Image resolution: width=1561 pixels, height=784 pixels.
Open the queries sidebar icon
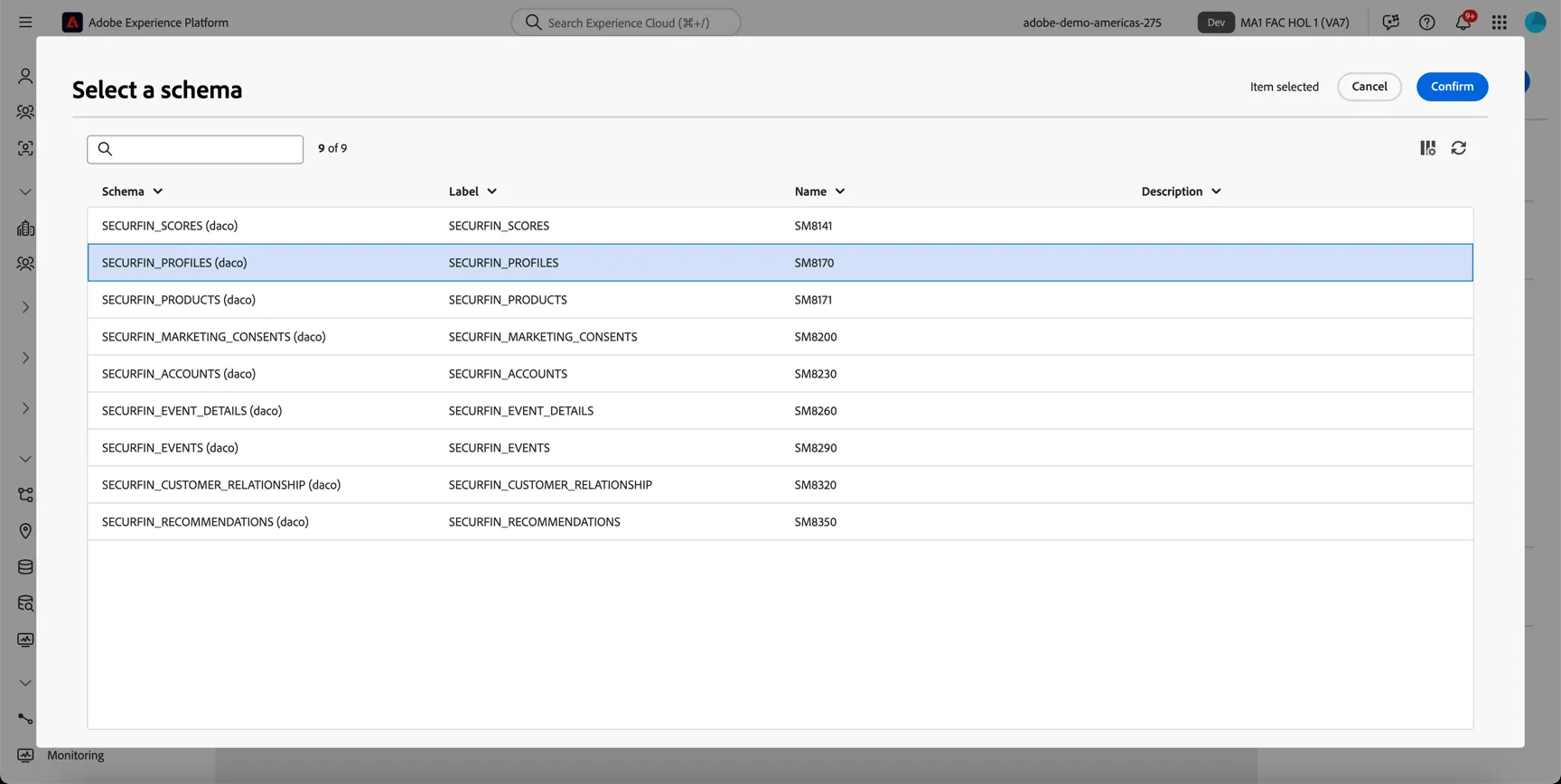(25, 603)
